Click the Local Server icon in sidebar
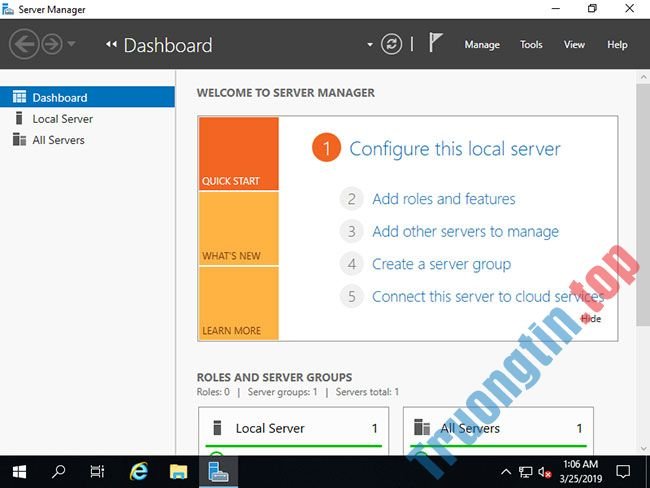 [19, 118]
